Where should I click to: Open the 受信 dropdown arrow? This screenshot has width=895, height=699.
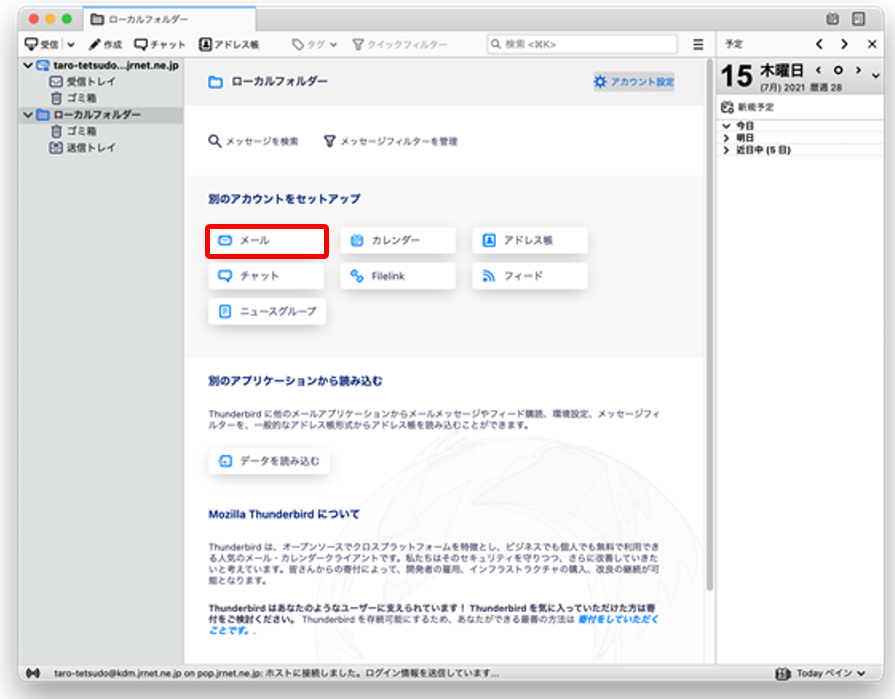click(x=71, y=44)
